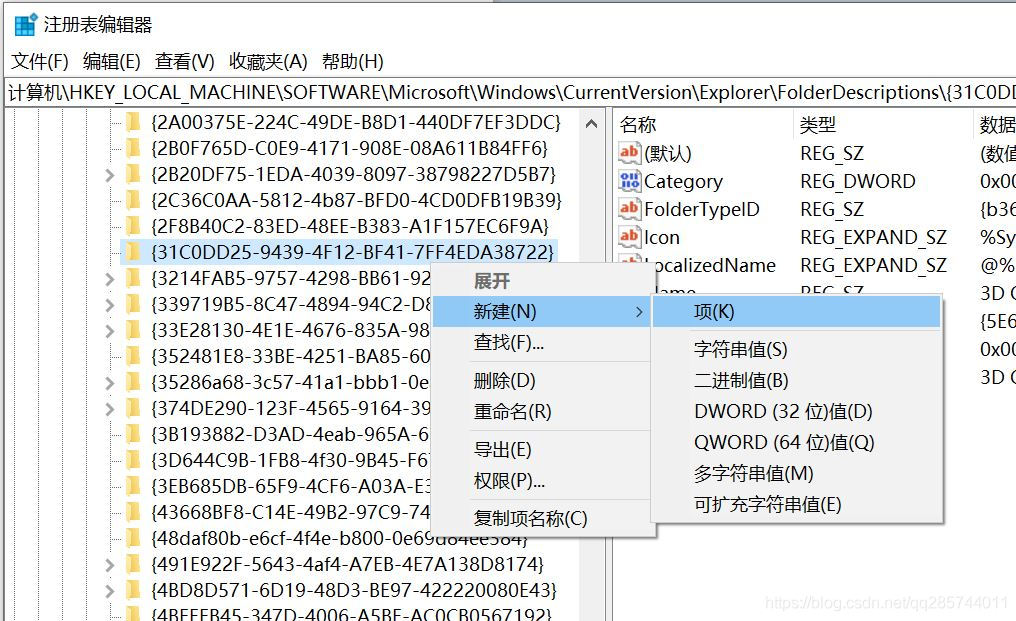Click string icon of FolderTypeID value
The height and width of the screenshot is (621, 1016).
click(x=629, y=209)
